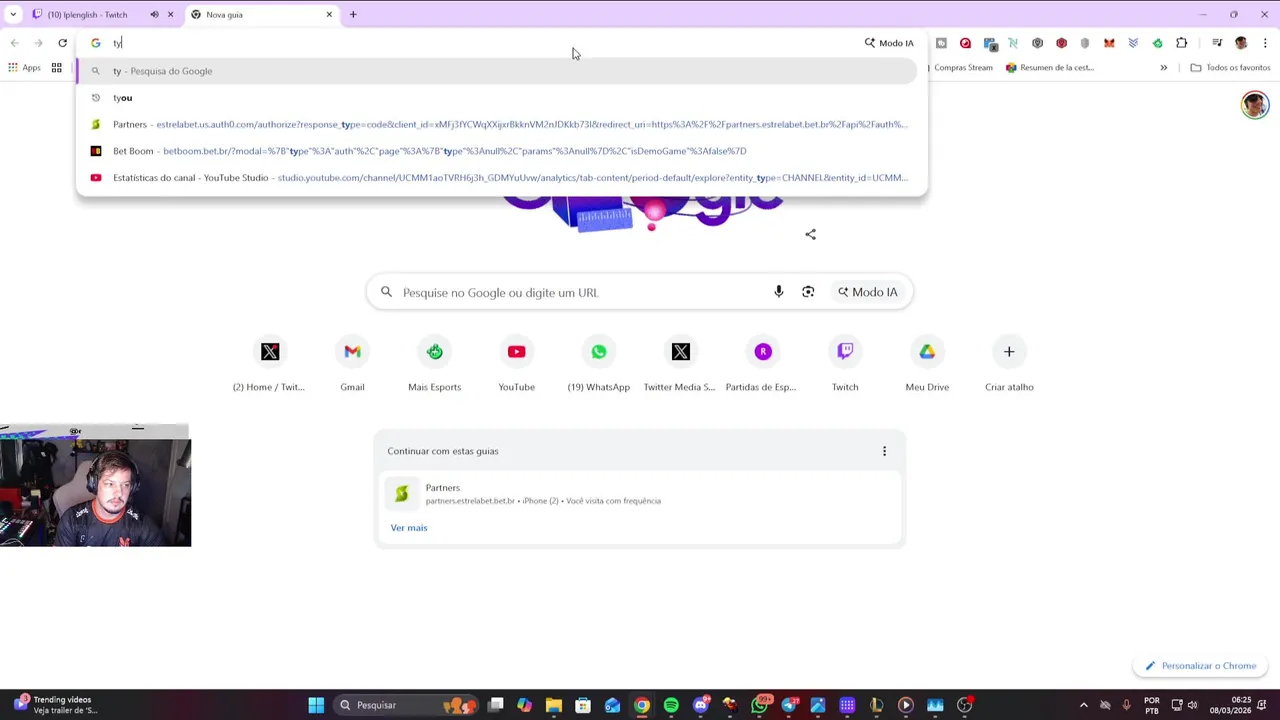Open the Twitter Media Studio shortcut

[680, 364]
